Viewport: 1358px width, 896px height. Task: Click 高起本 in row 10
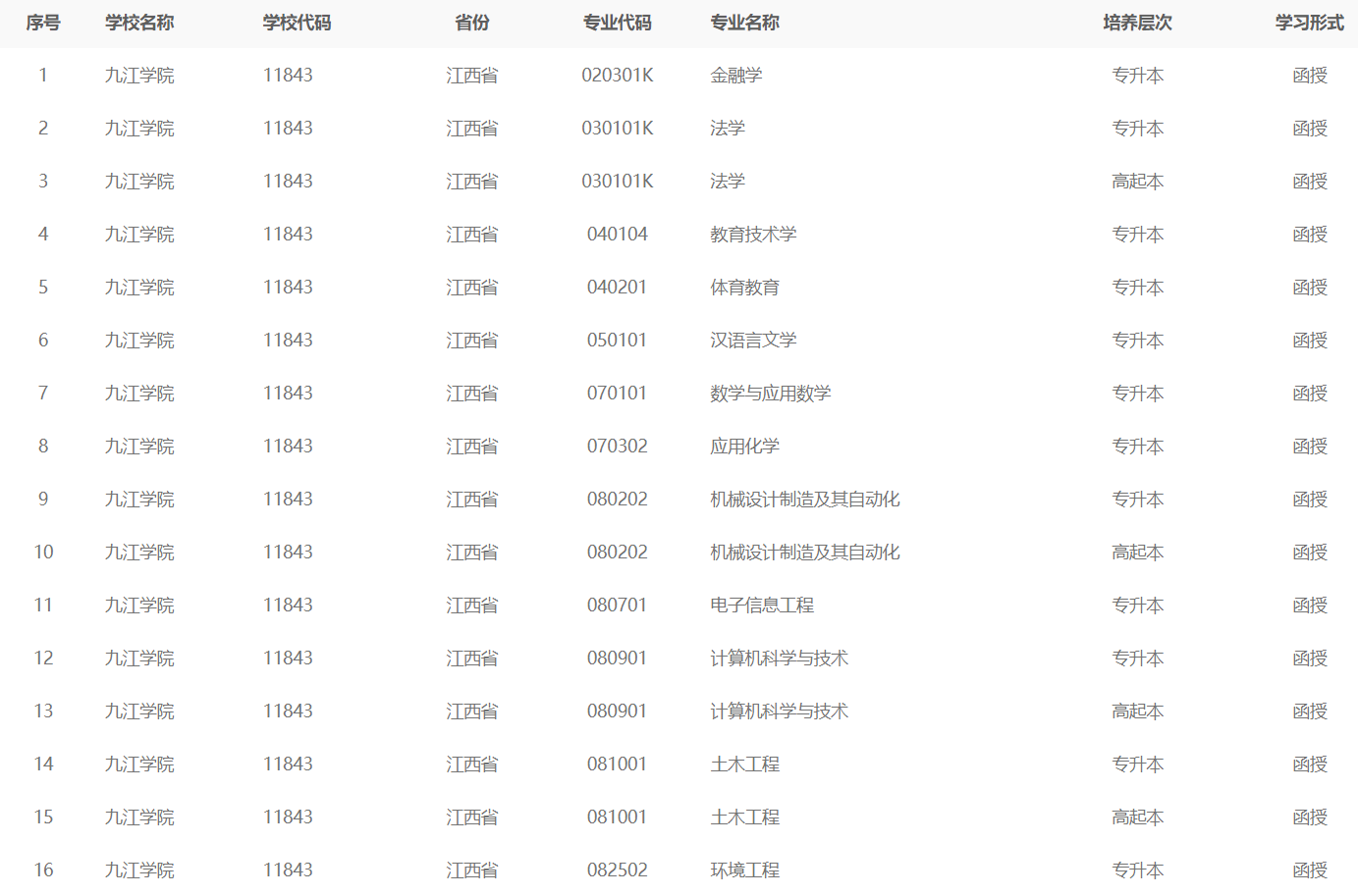pos(1138,553)
